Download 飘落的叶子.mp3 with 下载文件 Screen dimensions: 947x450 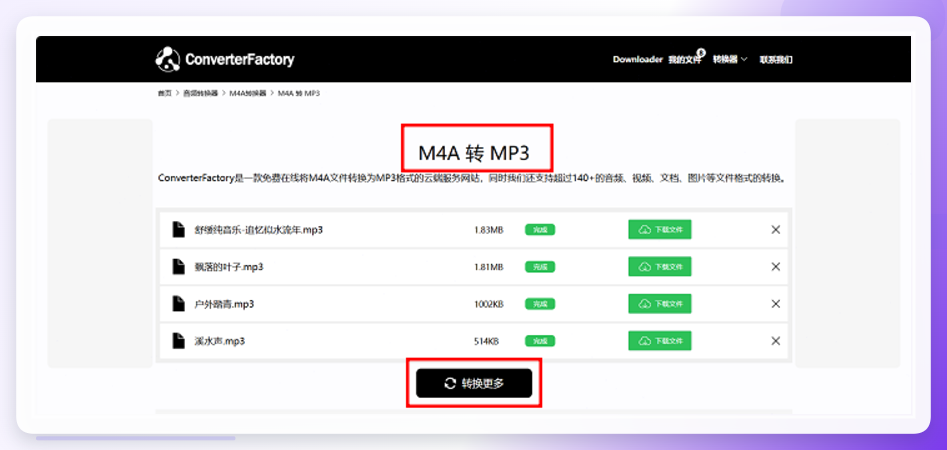click(660, 266)
